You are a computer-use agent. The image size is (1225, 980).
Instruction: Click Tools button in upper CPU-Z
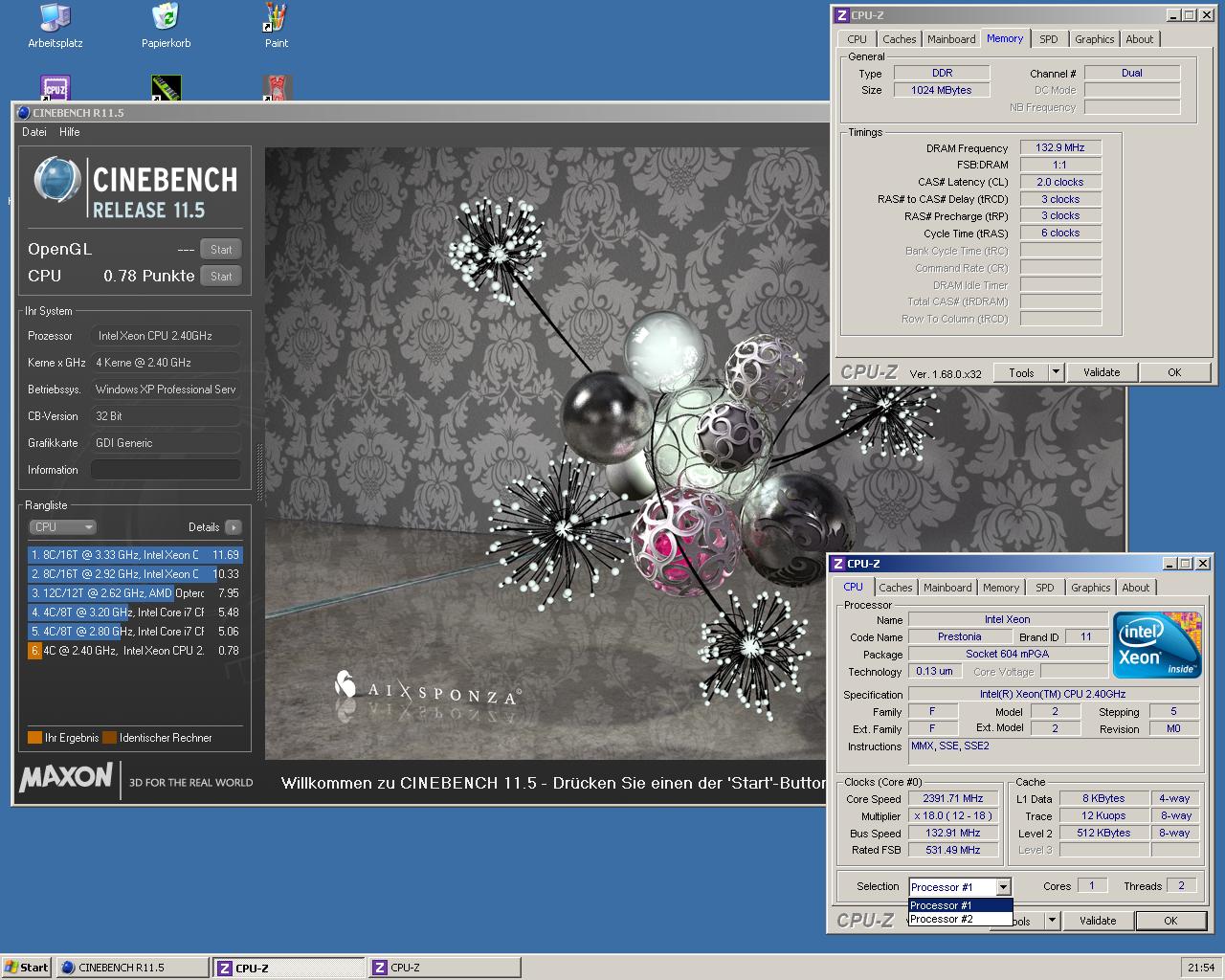(1021, 372)
